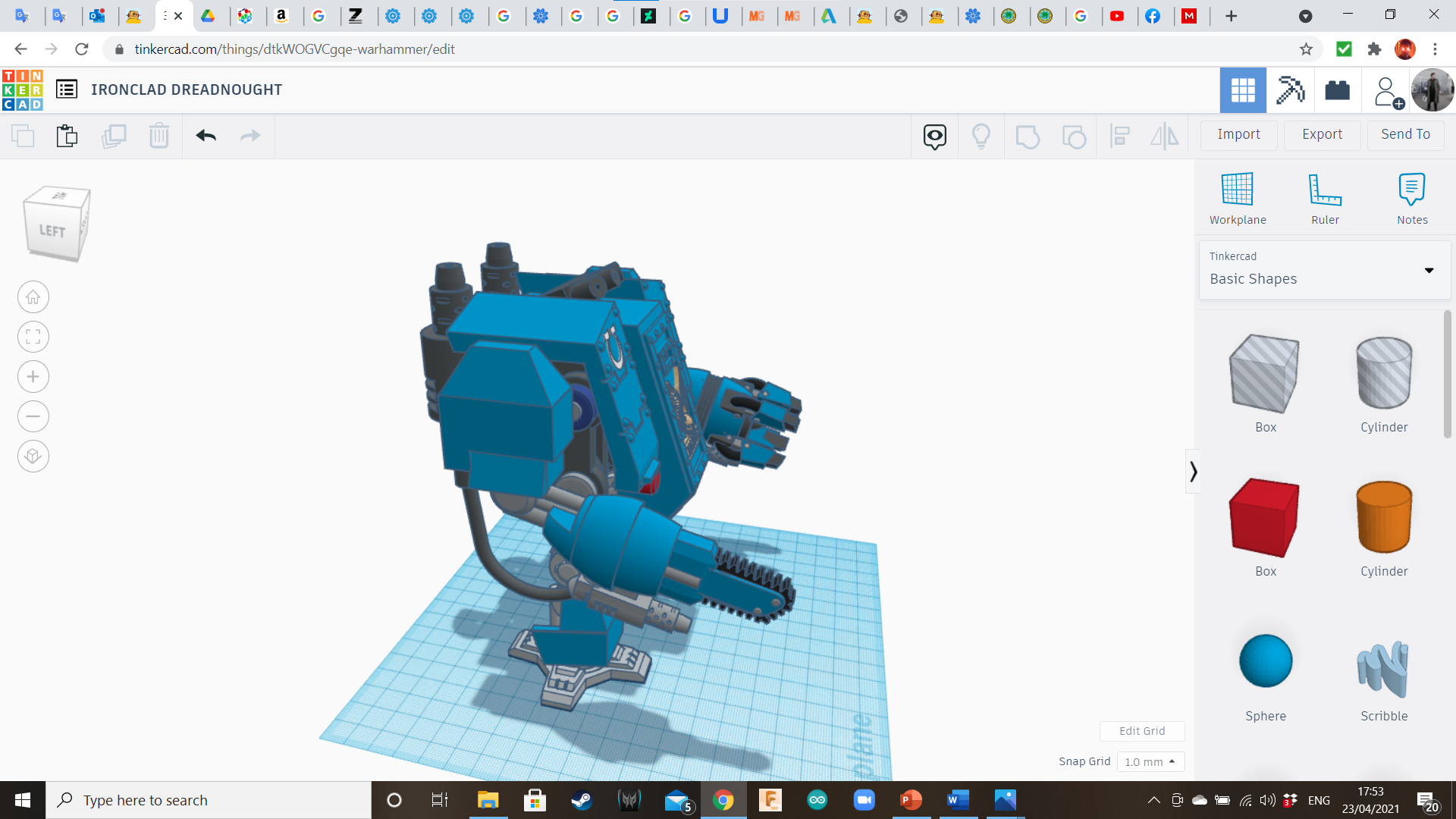The width and height of the screenshot is (1456, 819).
Task: Click the Edit Grid button
Action: pyautogui.click(x=1141, y=731)
